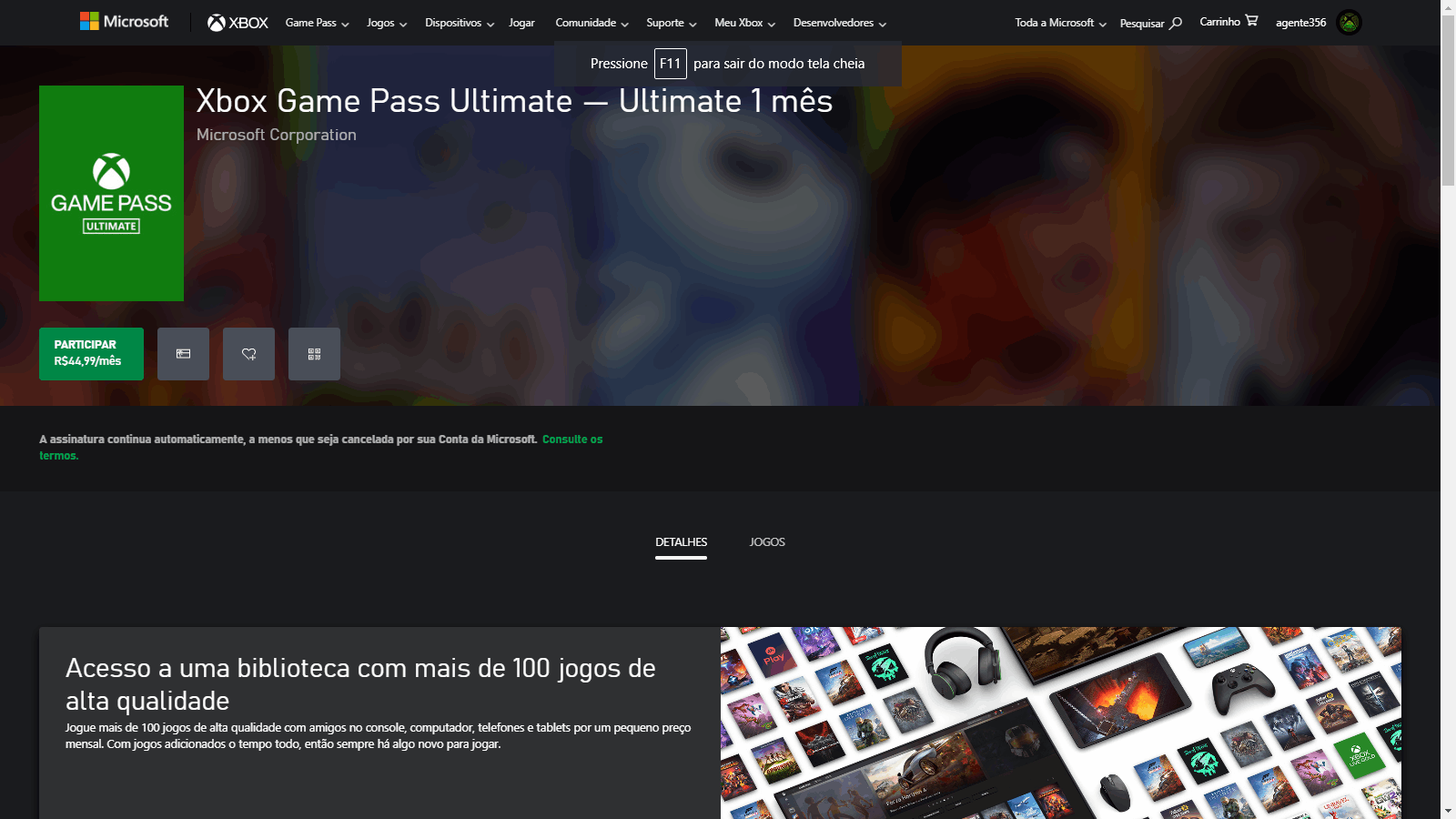1456x819 pixels.
Task: Click the Game Pass Ultimate green box art
Action: pos(111,193)
